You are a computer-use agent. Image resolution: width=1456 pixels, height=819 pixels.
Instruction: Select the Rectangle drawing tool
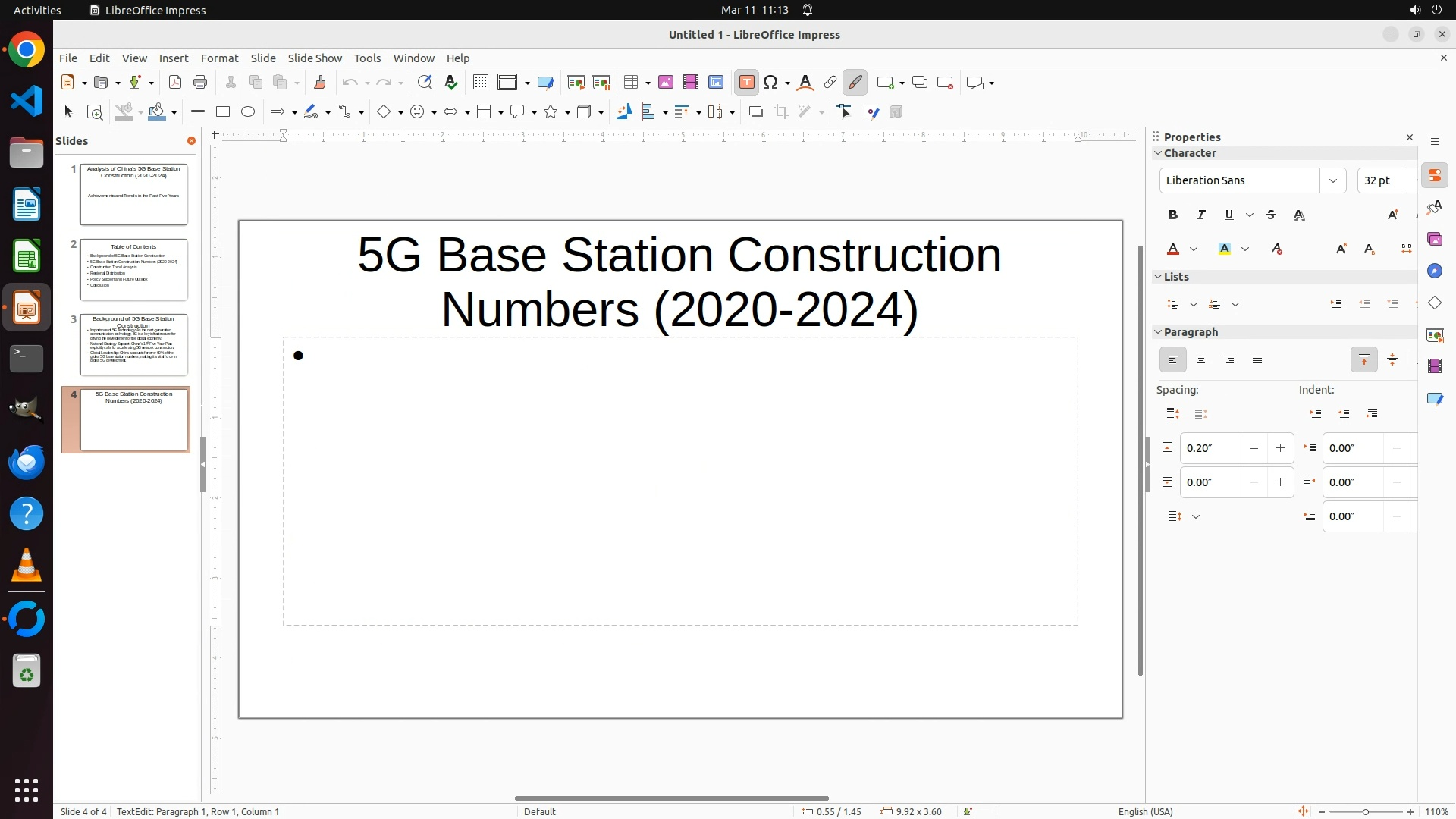(x=223, y=112)
